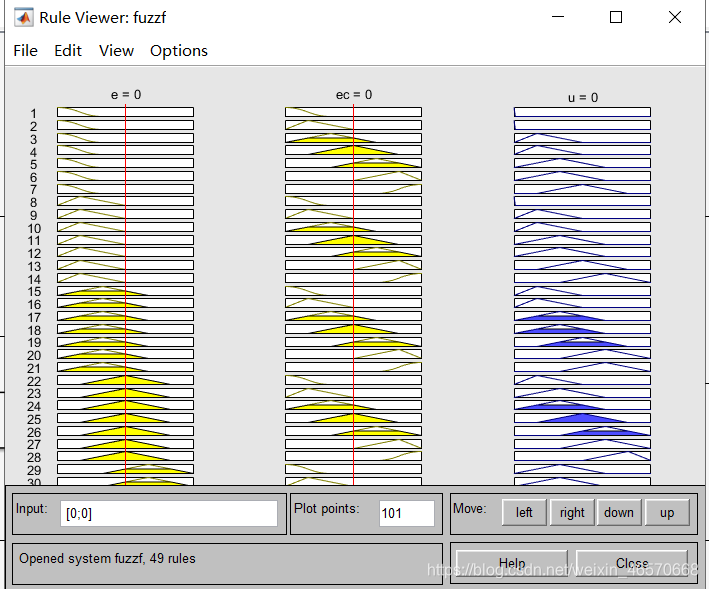
Task: Click the e input plot of rule 22
Action: tap(125, 380)
